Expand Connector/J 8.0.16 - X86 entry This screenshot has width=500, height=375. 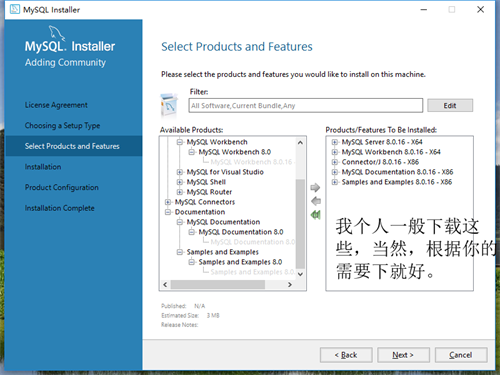(334, 162)
